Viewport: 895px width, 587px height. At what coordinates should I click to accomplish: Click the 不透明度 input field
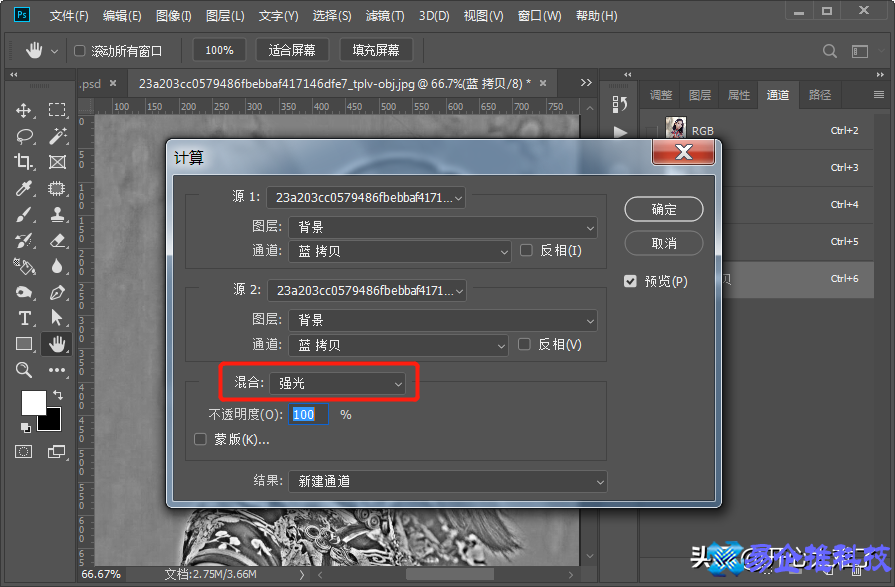point(308,414)
